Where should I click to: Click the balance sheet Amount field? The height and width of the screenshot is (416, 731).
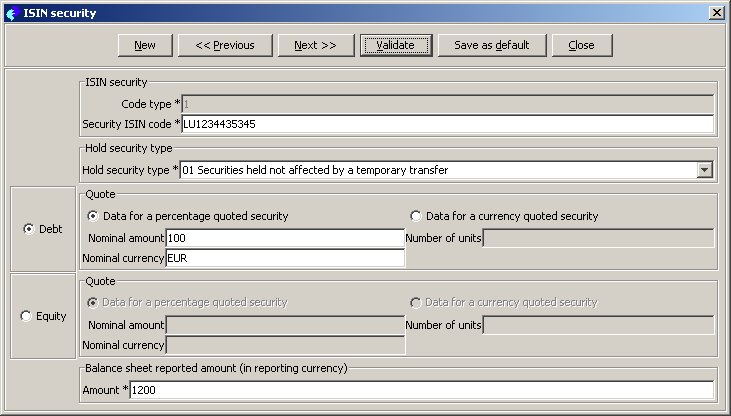[x=422, y=390]
